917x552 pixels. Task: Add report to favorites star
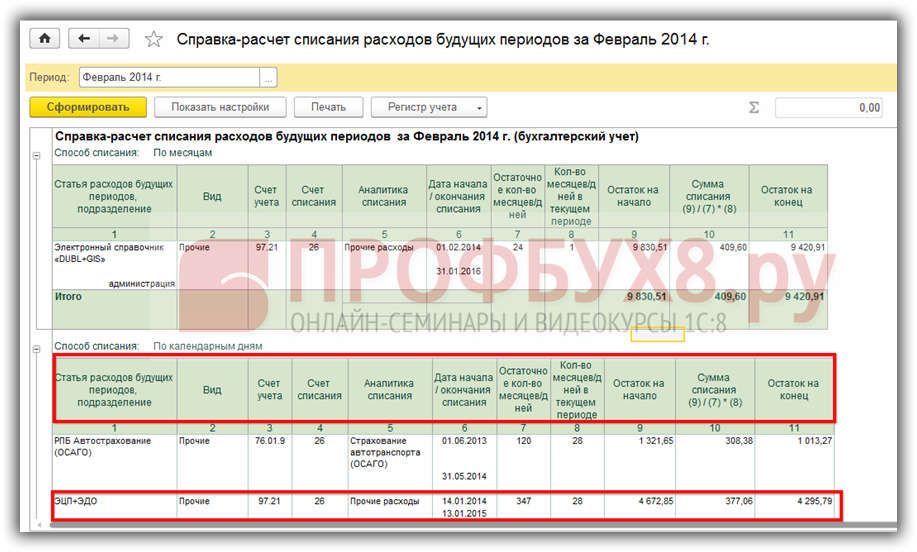(x=154, y=39)
